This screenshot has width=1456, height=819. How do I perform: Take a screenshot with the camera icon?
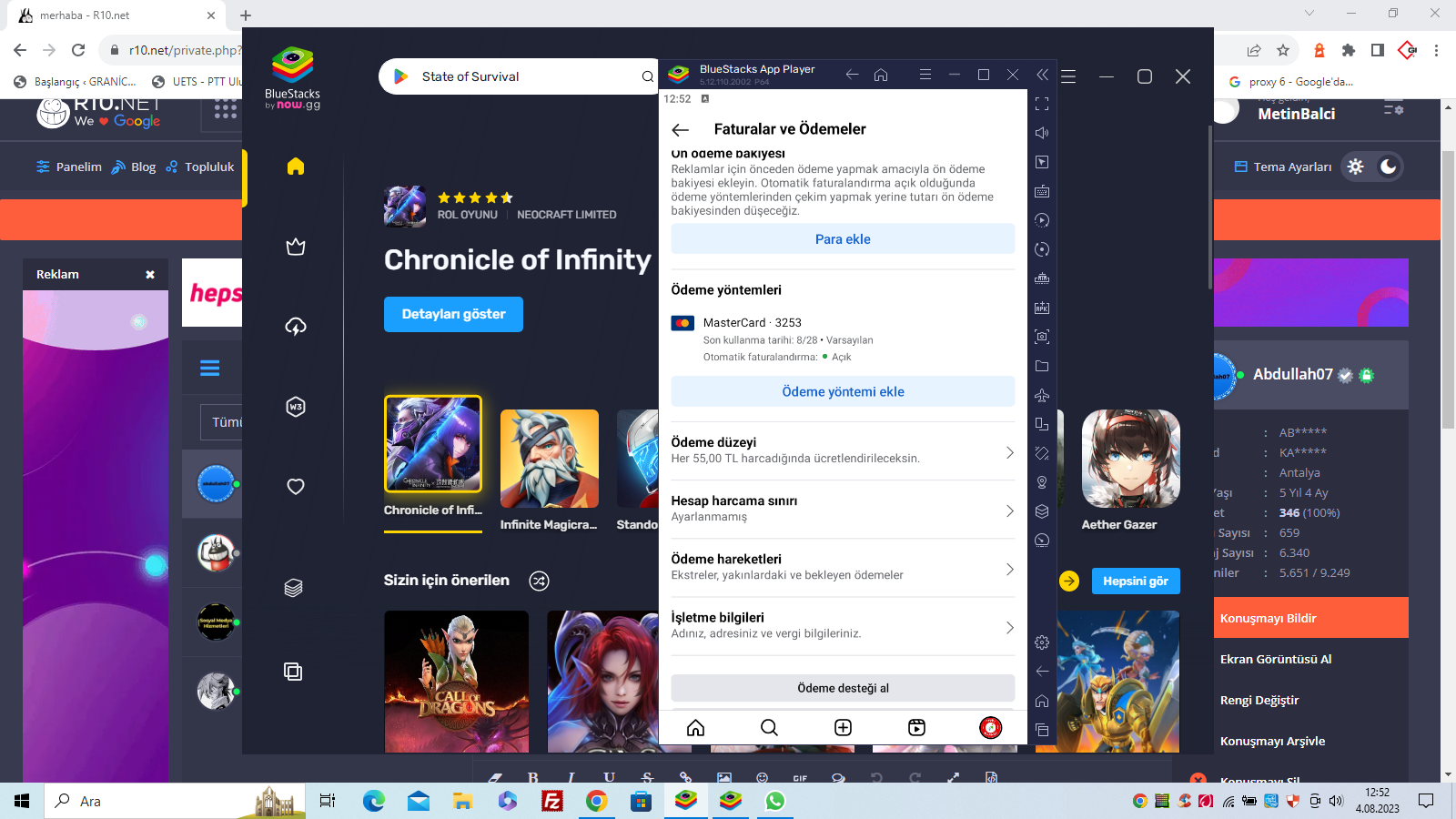point(1042,337)
